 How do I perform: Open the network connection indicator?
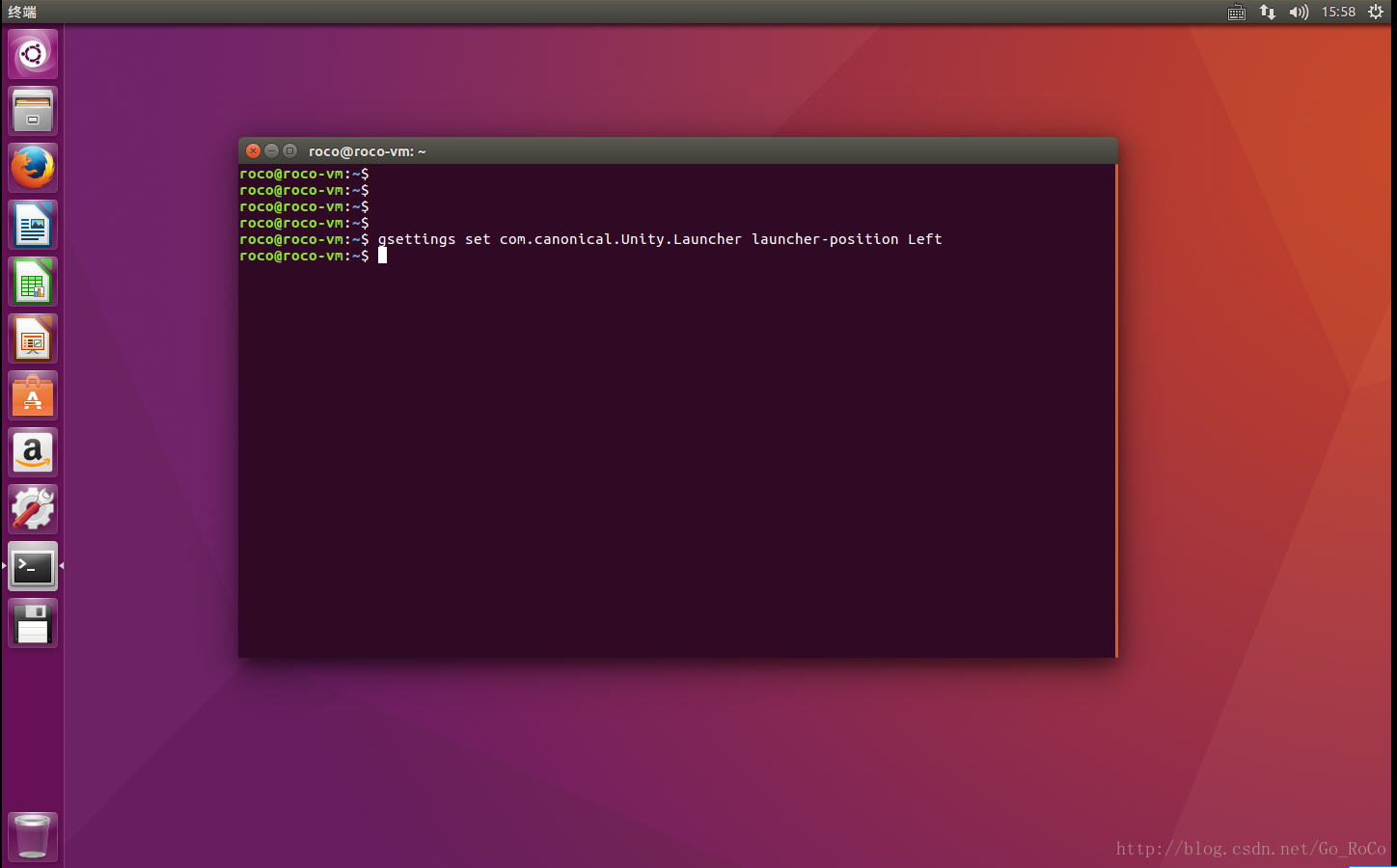point(1268,12)
